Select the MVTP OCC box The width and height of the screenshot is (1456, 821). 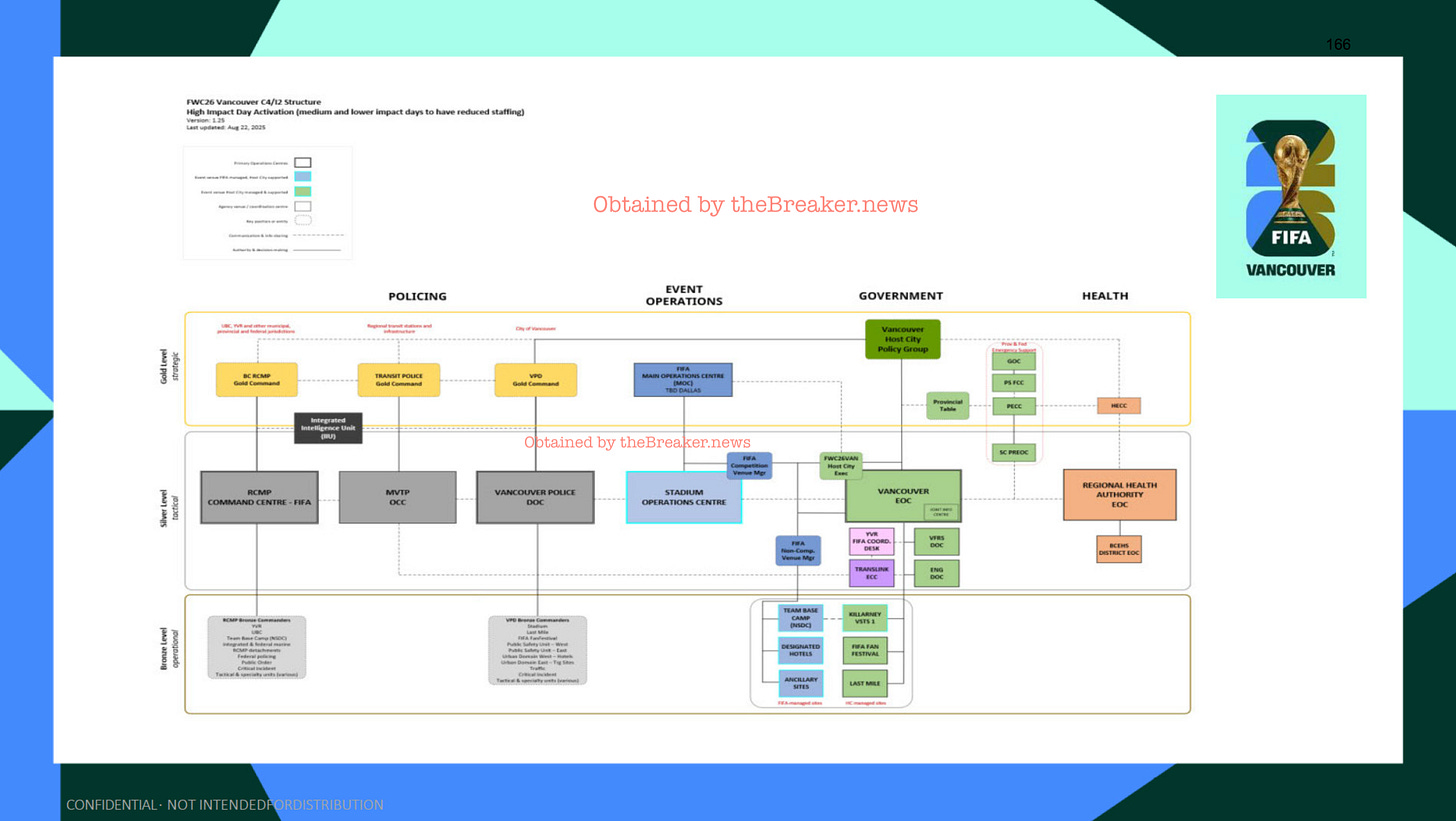pyautogui.click(x=398, y=497)
